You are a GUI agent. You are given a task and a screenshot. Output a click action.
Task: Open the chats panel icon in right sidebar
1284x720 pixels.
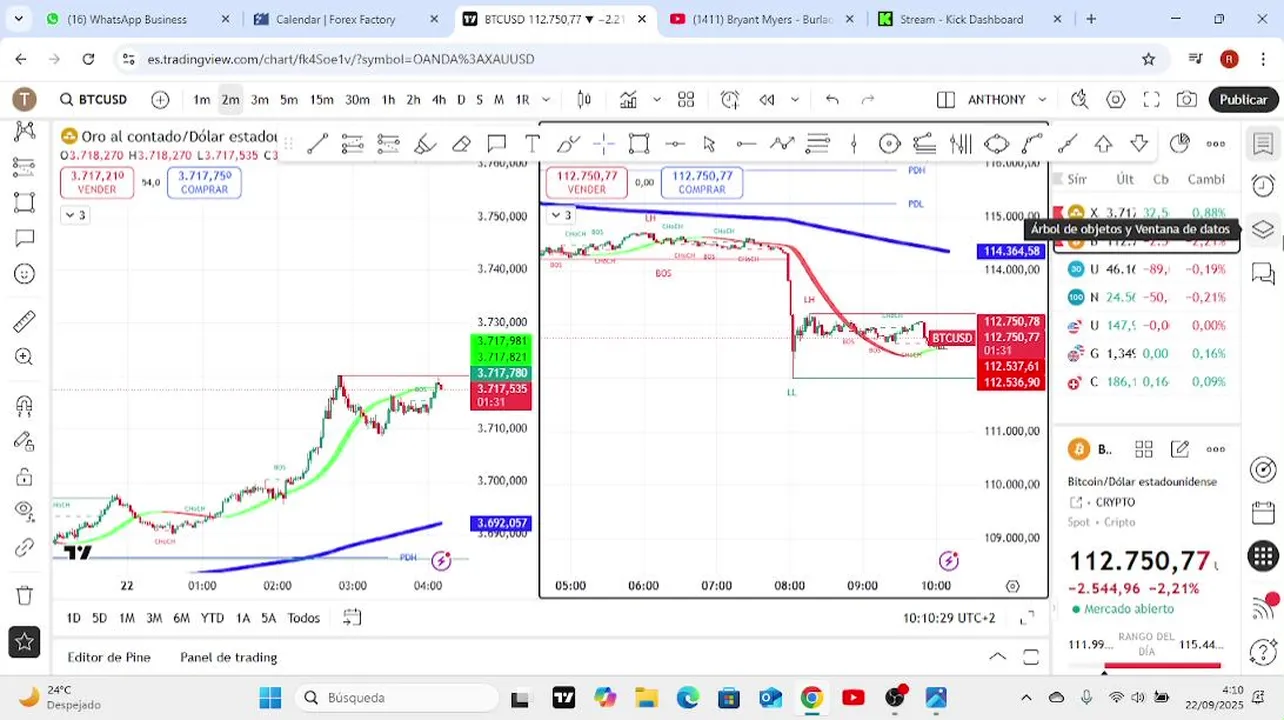click(x=1263, y=272)
